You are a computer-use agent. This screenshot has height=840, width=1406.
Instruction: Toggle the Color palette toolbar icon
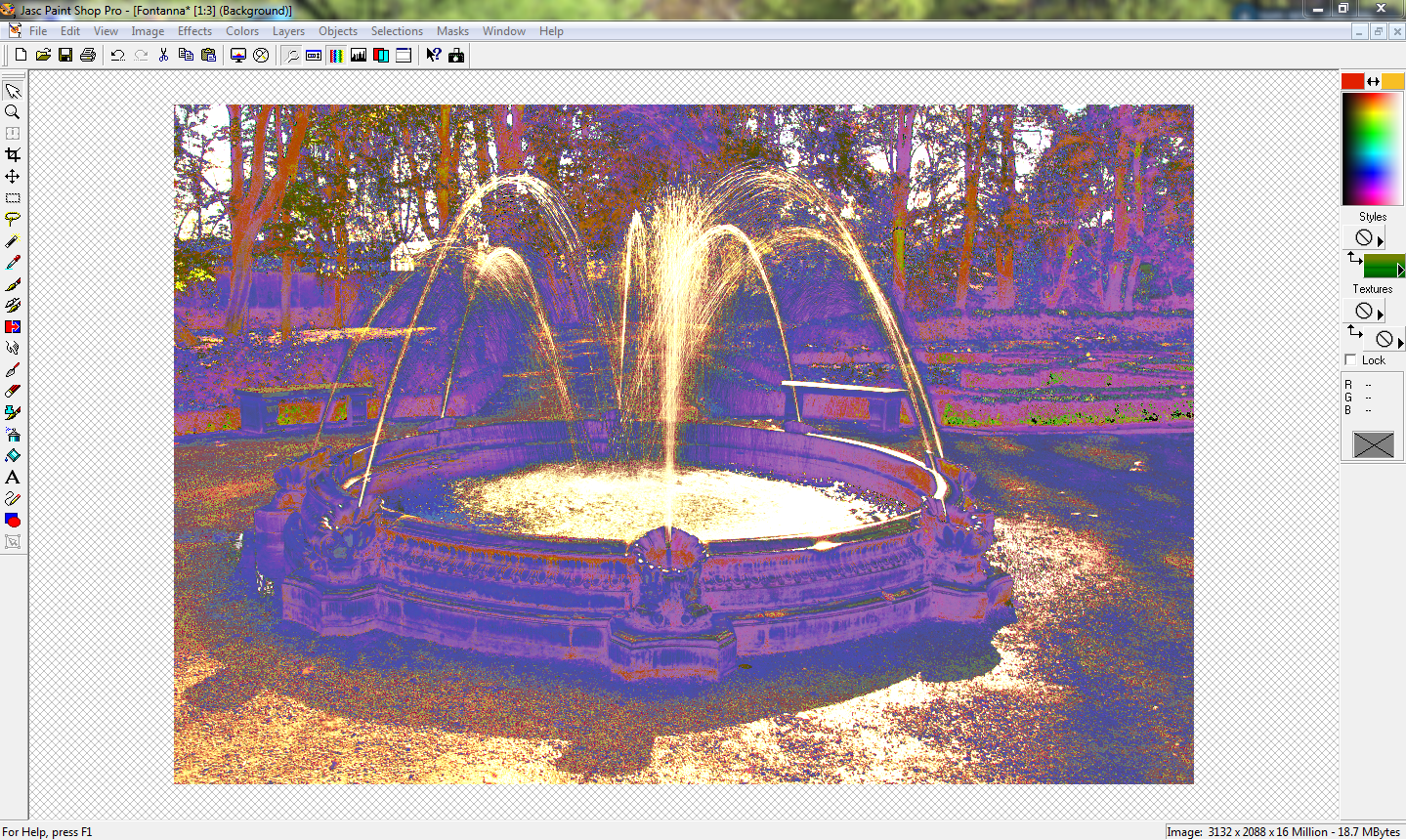coord(336,55)
